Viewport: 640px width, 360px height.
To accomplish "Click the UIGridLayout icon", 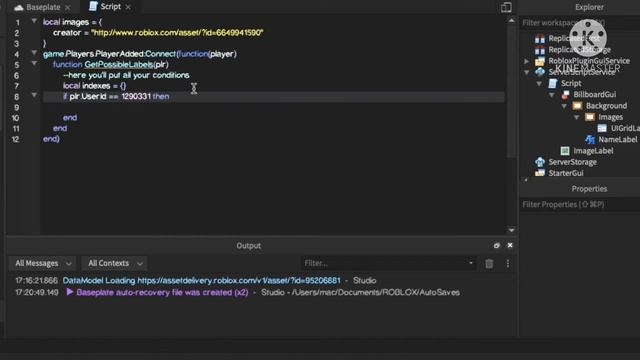I will click(x=602, y=128).
